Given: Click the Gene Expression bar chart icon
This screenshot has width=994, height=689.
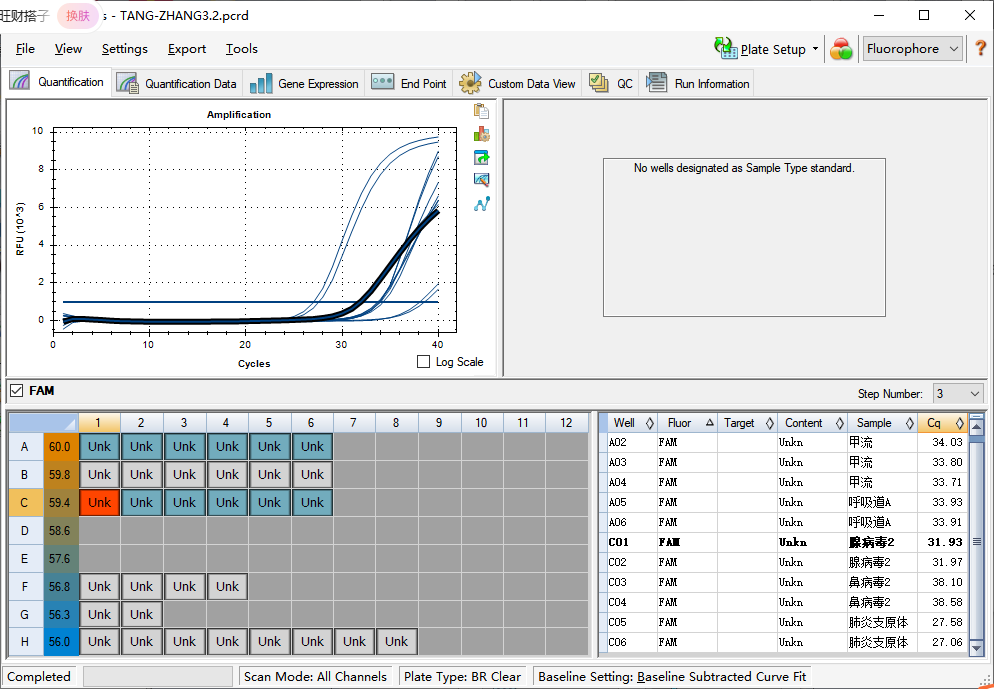Looking at the screenshot, I should pyautogui.click(x=261, y=84).
